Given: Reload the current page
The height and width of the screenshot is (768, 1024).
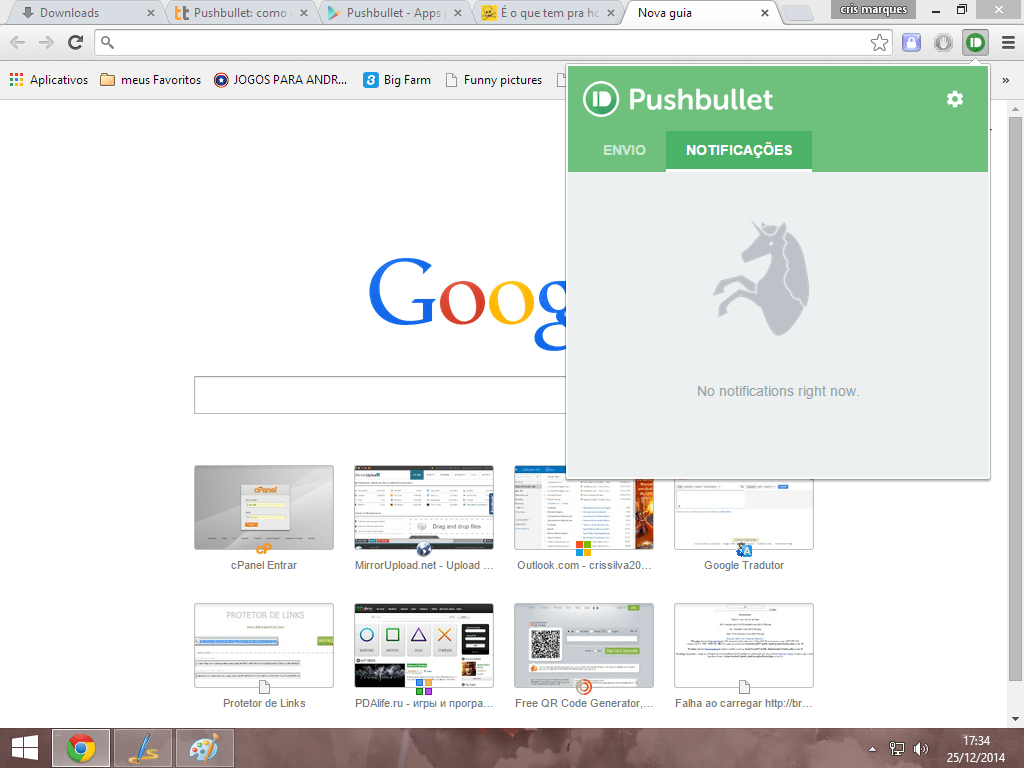Looking at the screenshot, I should pos(76,43).
